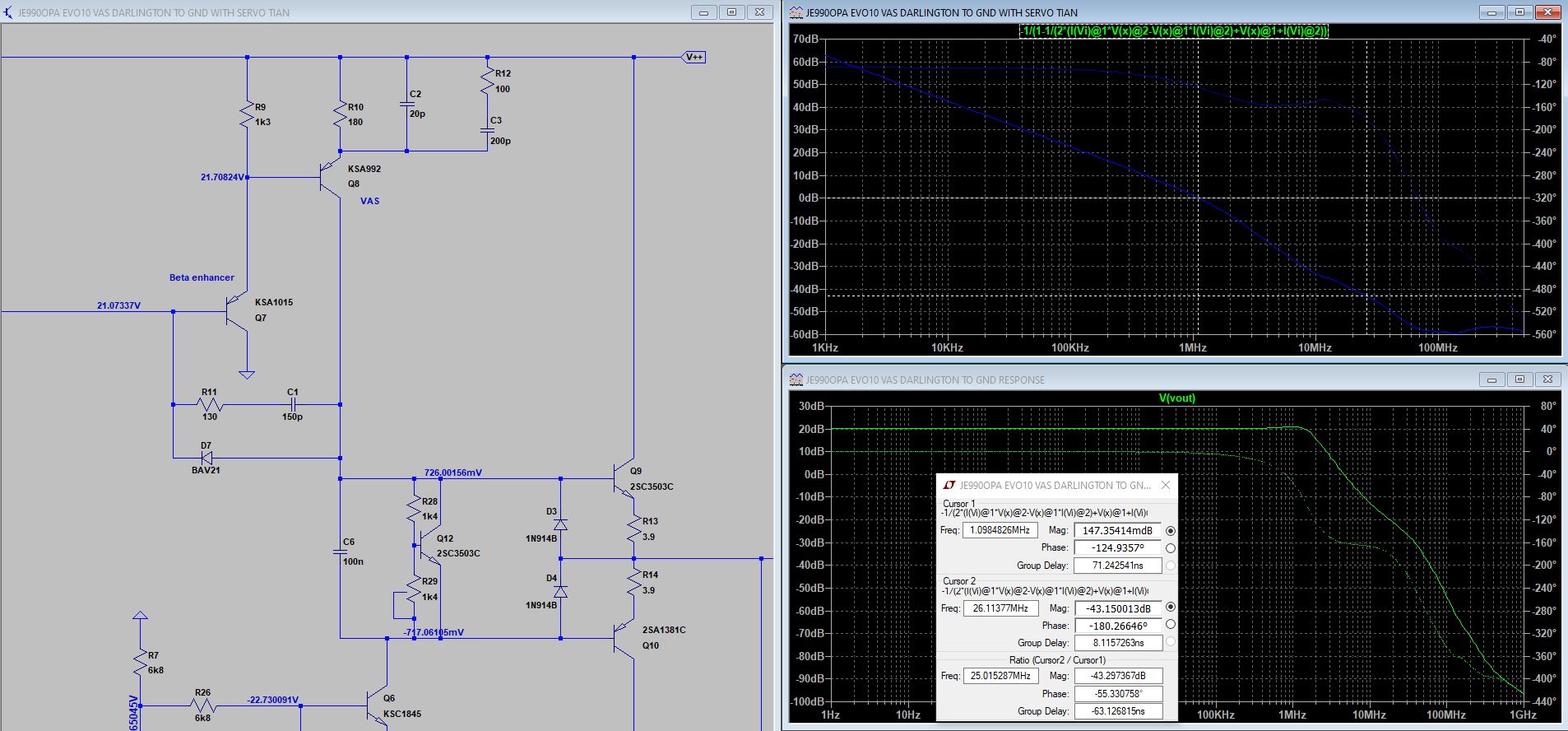Select Cursor 1 Mag radio button
The height and width of the screenshot is (731, 1568).
click(x=1171, y=531)
